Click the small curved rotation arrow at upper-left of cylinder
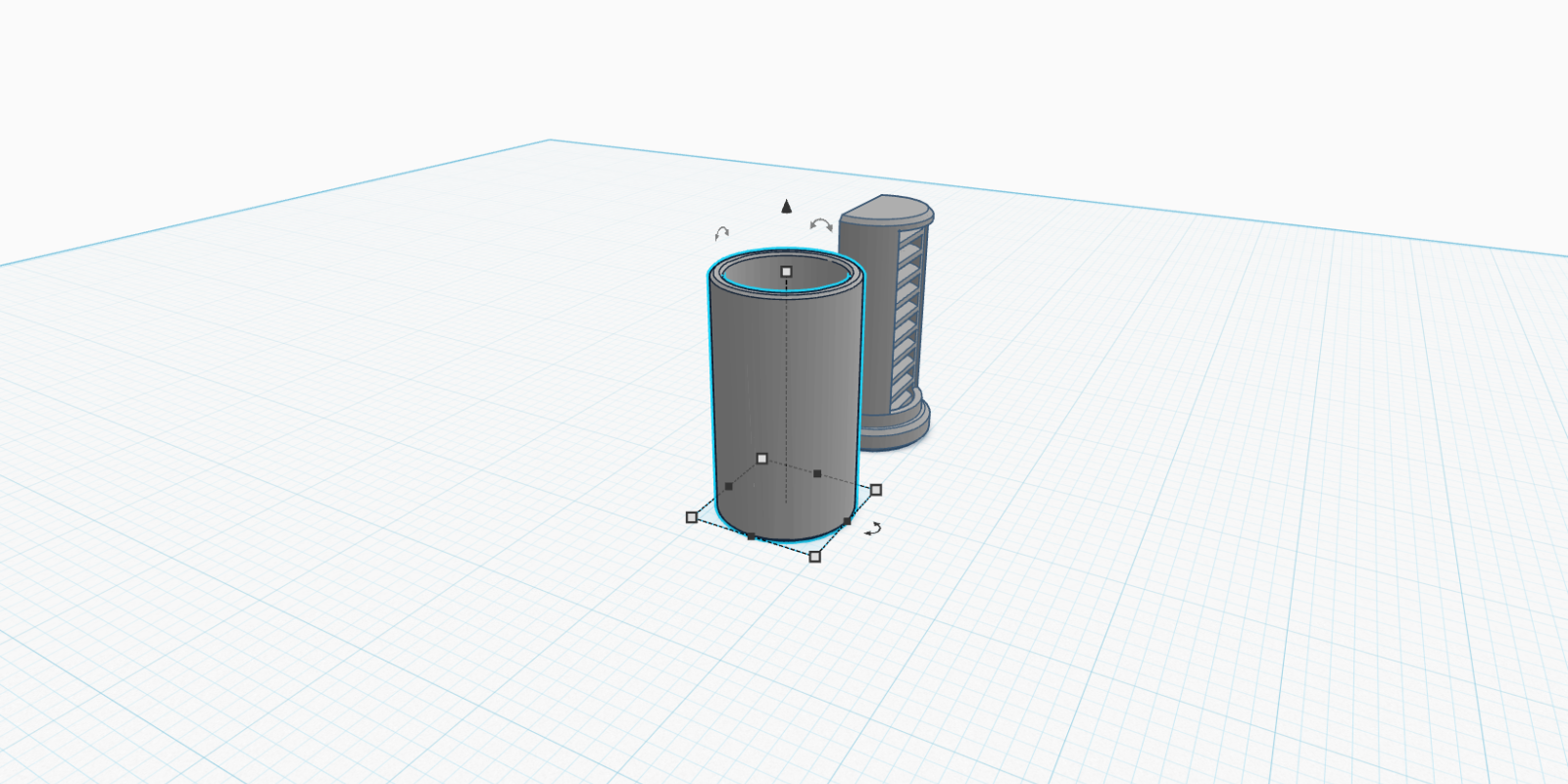1568x784 pixels. click(722, 233)
